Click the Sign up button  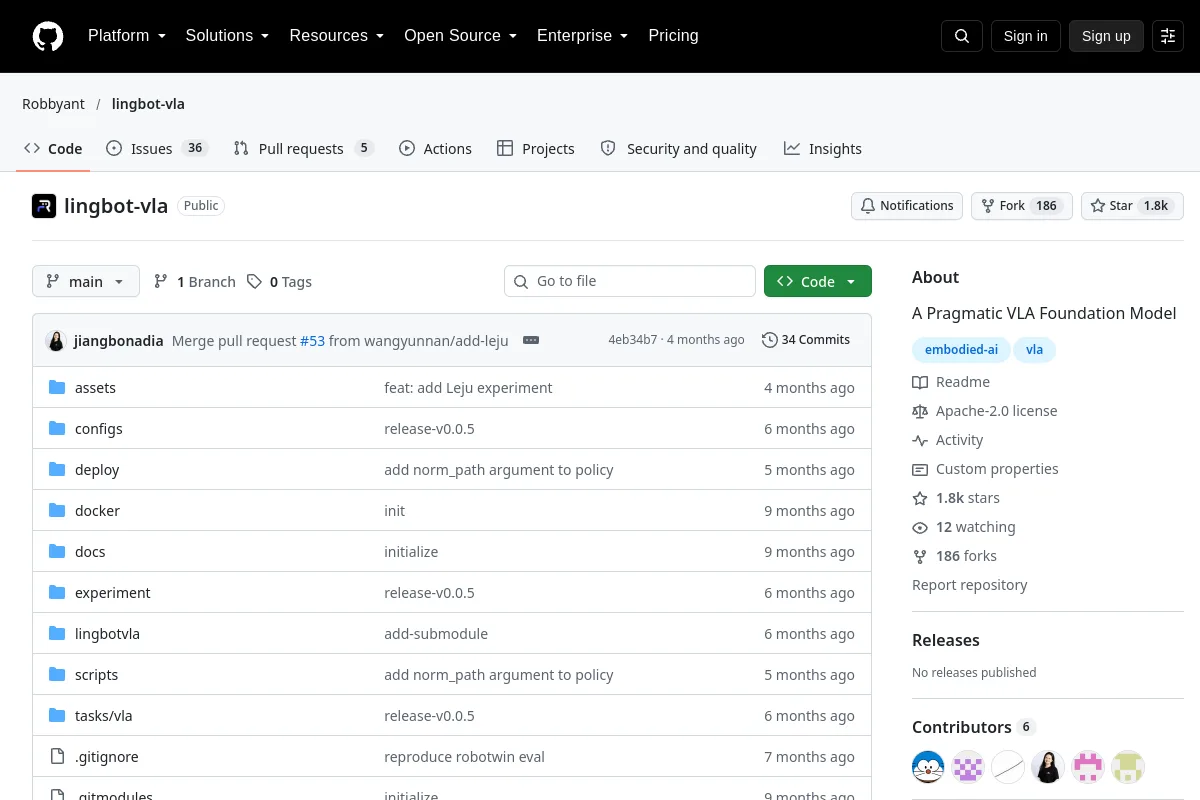pyautogui.click(x=1106, y=36)
